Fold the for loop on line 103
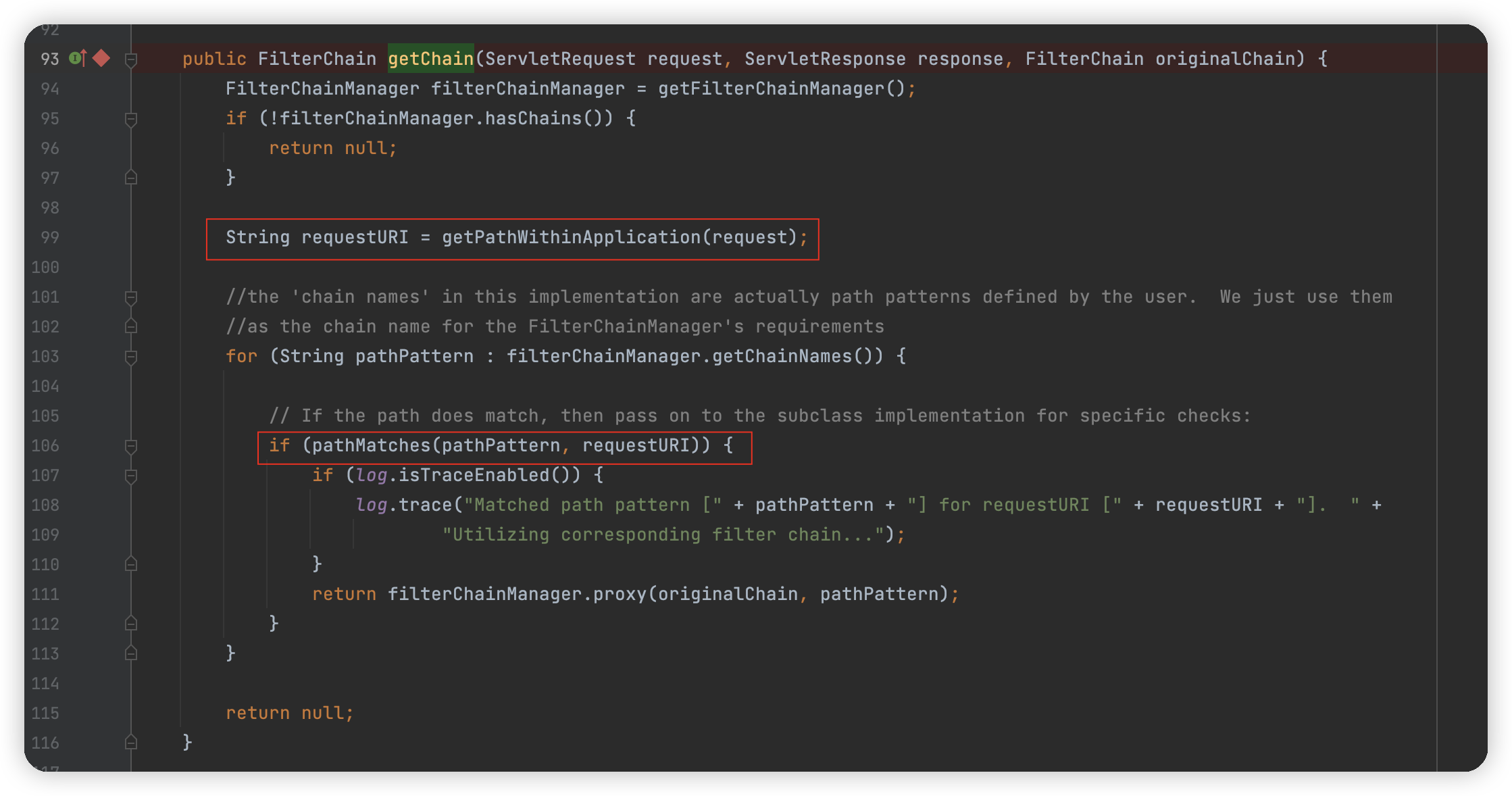1512x796 pixels. coord(131,357)
